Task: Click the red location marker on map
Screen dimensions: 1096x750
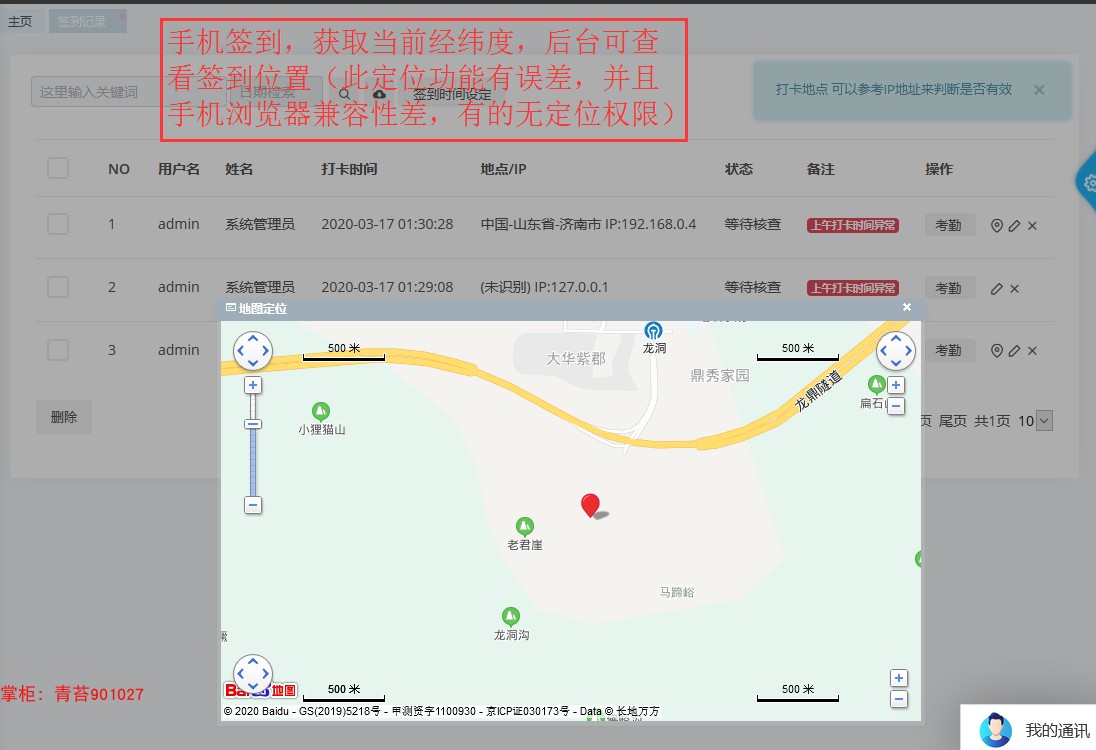Action: pyautogui.click(x=591, y=505)
